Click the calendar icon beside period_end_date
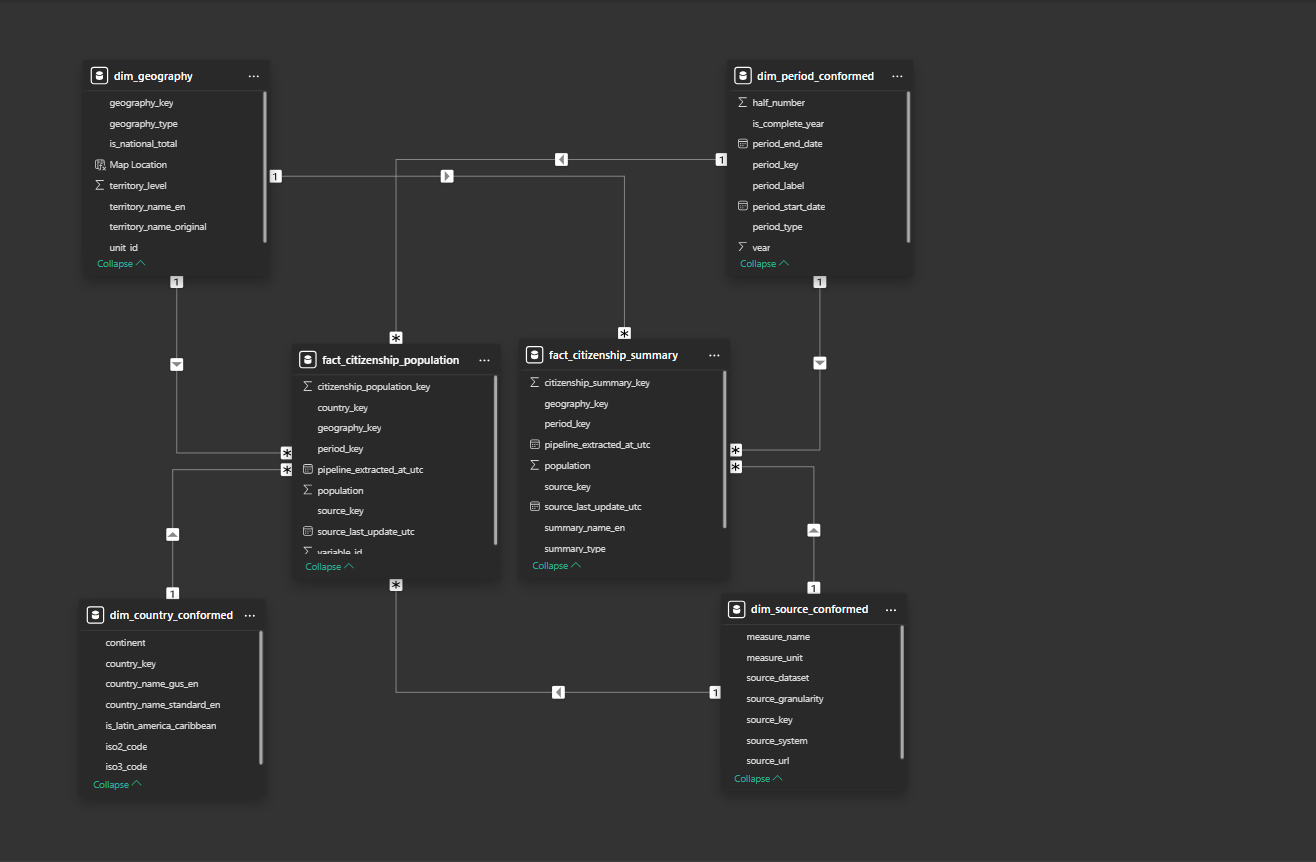This screenshot has height=862, width=1316. 742,144
